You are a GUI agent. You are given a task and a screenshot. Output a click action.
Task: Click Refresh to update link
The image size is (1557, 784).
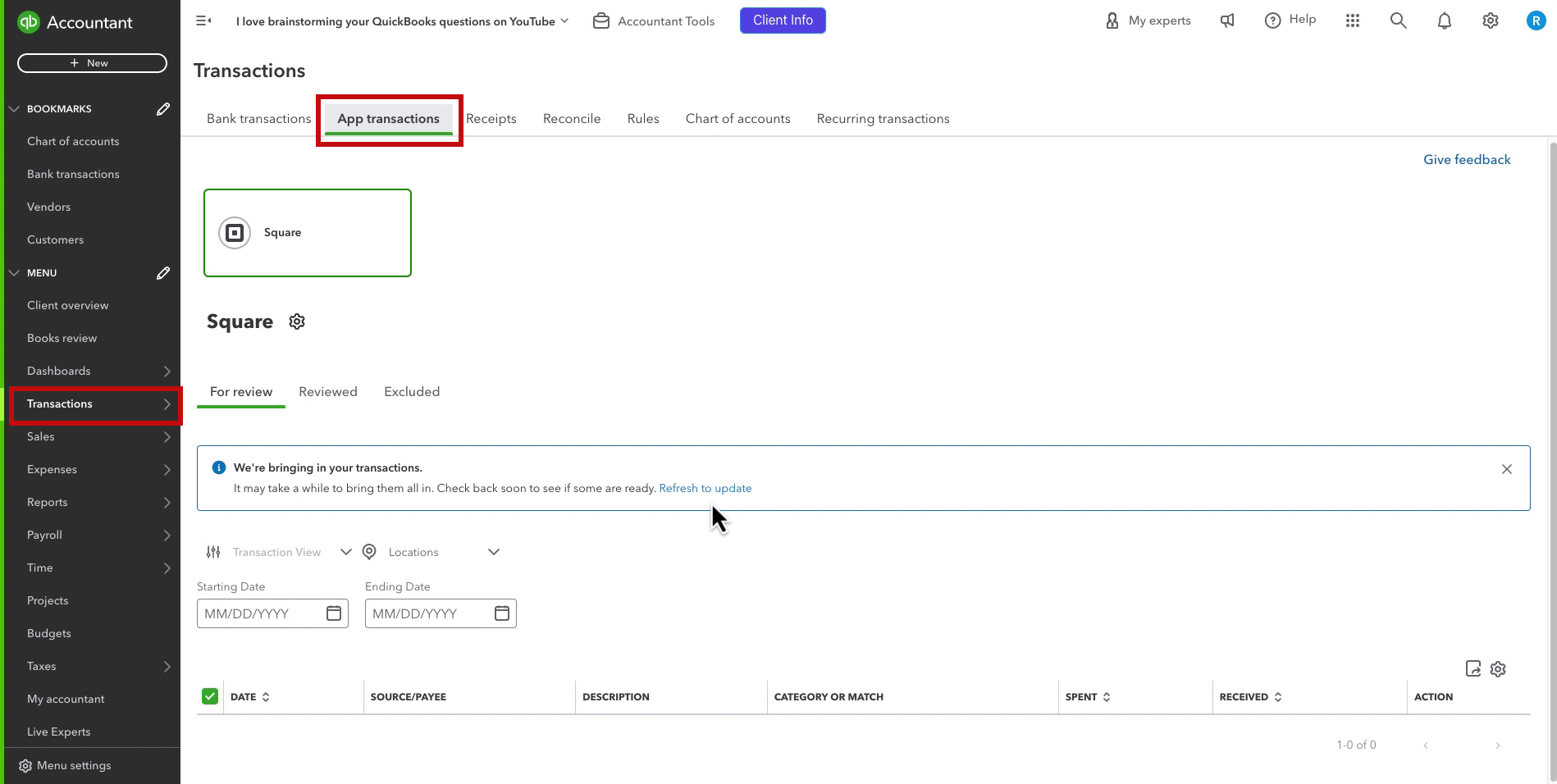[x=705, y=488]
